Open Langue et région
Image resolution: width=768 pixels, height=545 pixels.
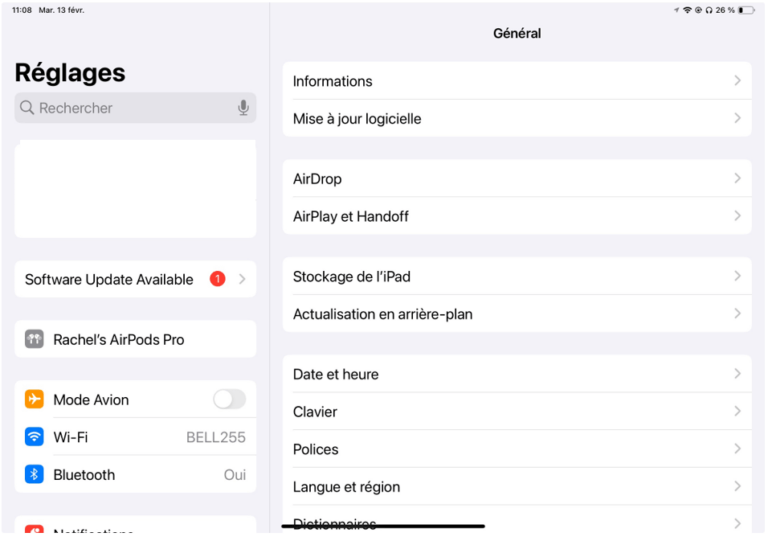click(x=517, y=487)
